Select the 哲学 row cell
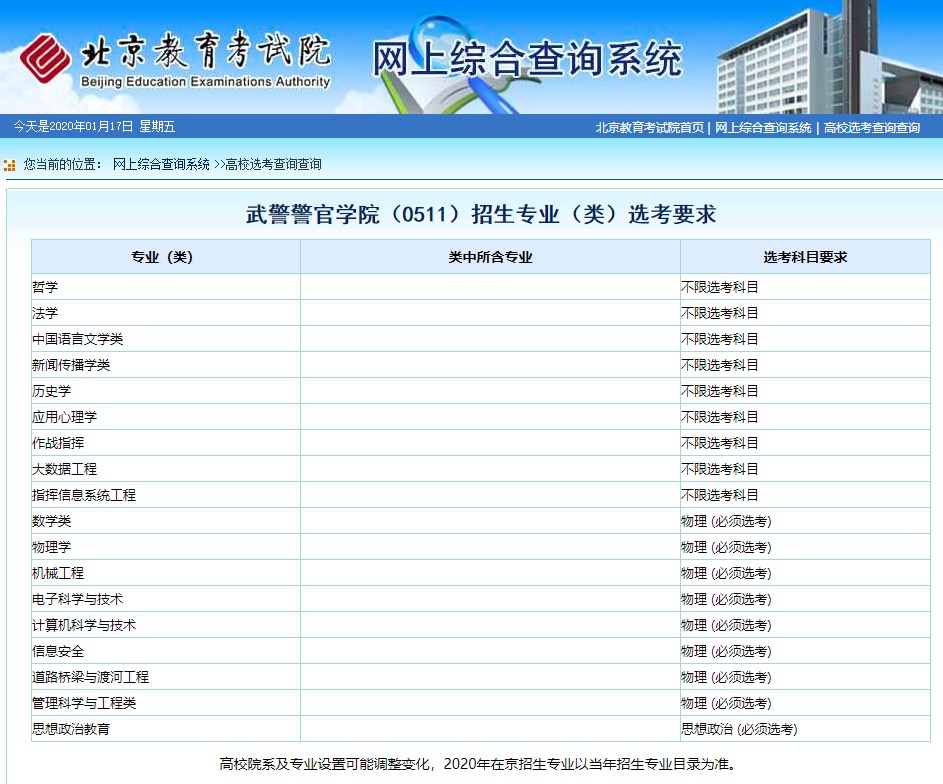This screenshot has width=943, height=784. pyautogui.click(x=165, y=287)
